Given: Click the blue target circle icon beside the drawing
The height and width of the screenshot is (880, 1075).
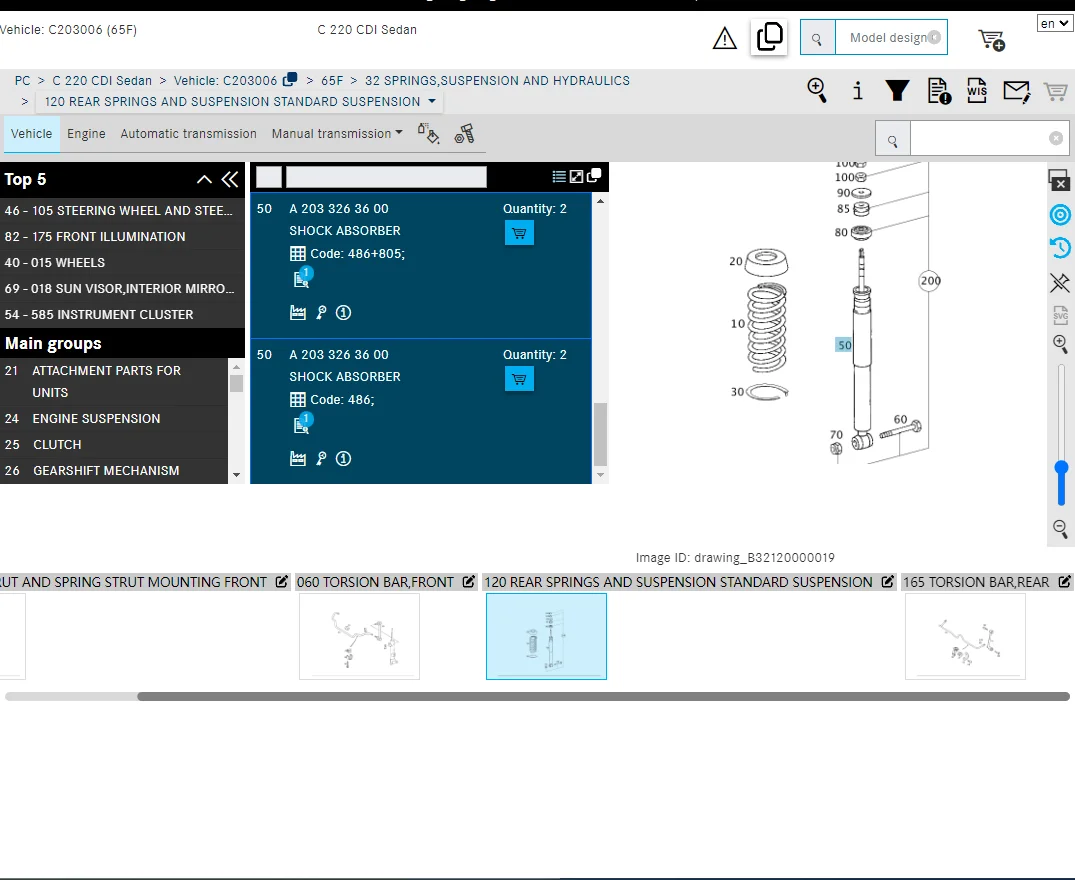Looking at the screenshot, I should 1060,215.
